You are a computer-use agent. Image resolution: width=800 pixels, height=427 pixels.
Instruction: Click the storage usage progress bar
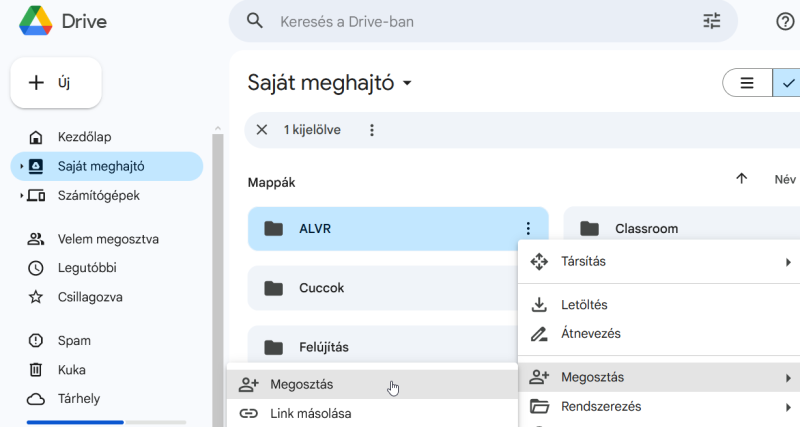click(106, 422)
